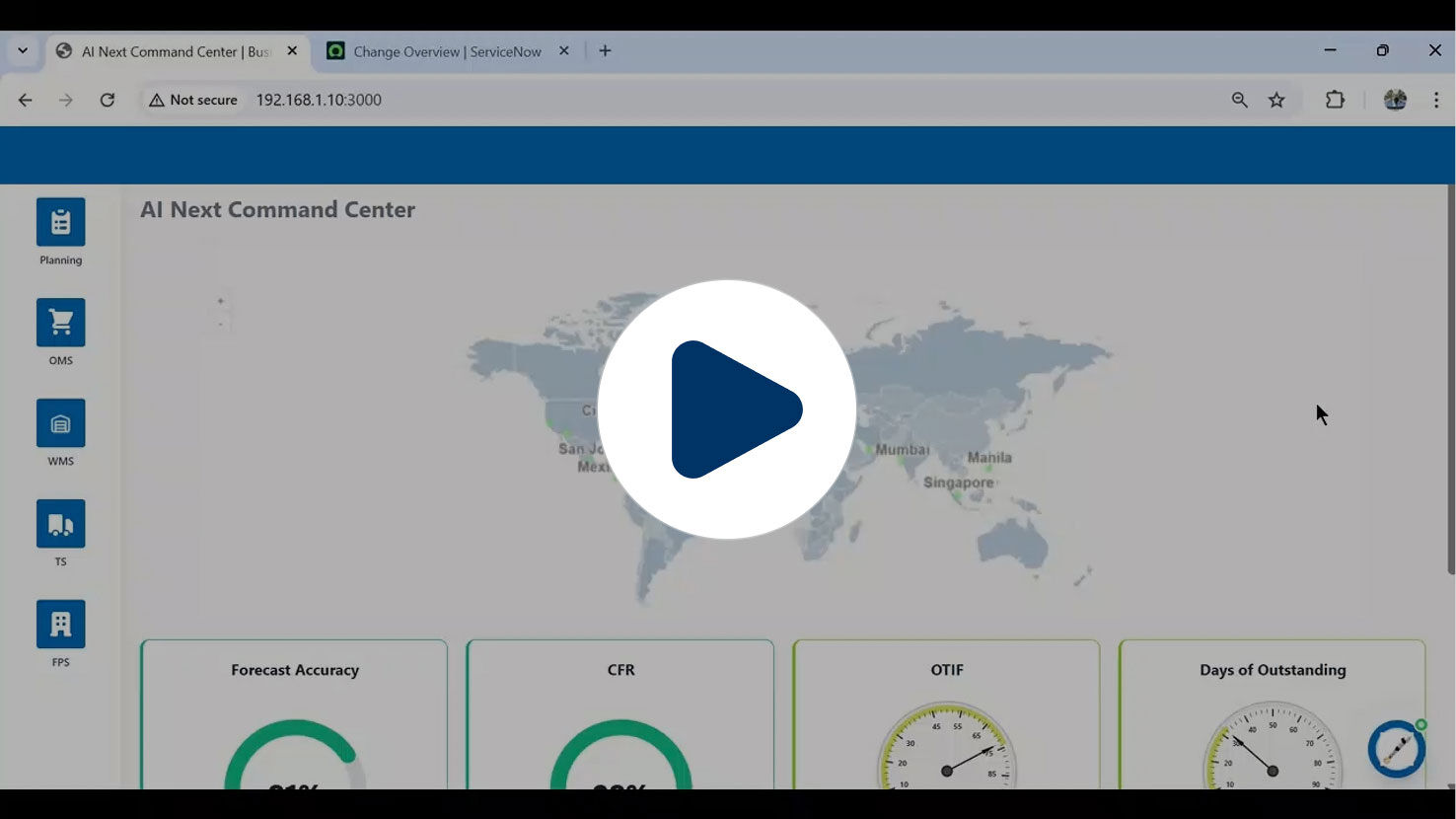Viewport: 1456px width, 819px height.
Task: Switch to Change Overview ServiceNow tab
Action: pos(448,51)
